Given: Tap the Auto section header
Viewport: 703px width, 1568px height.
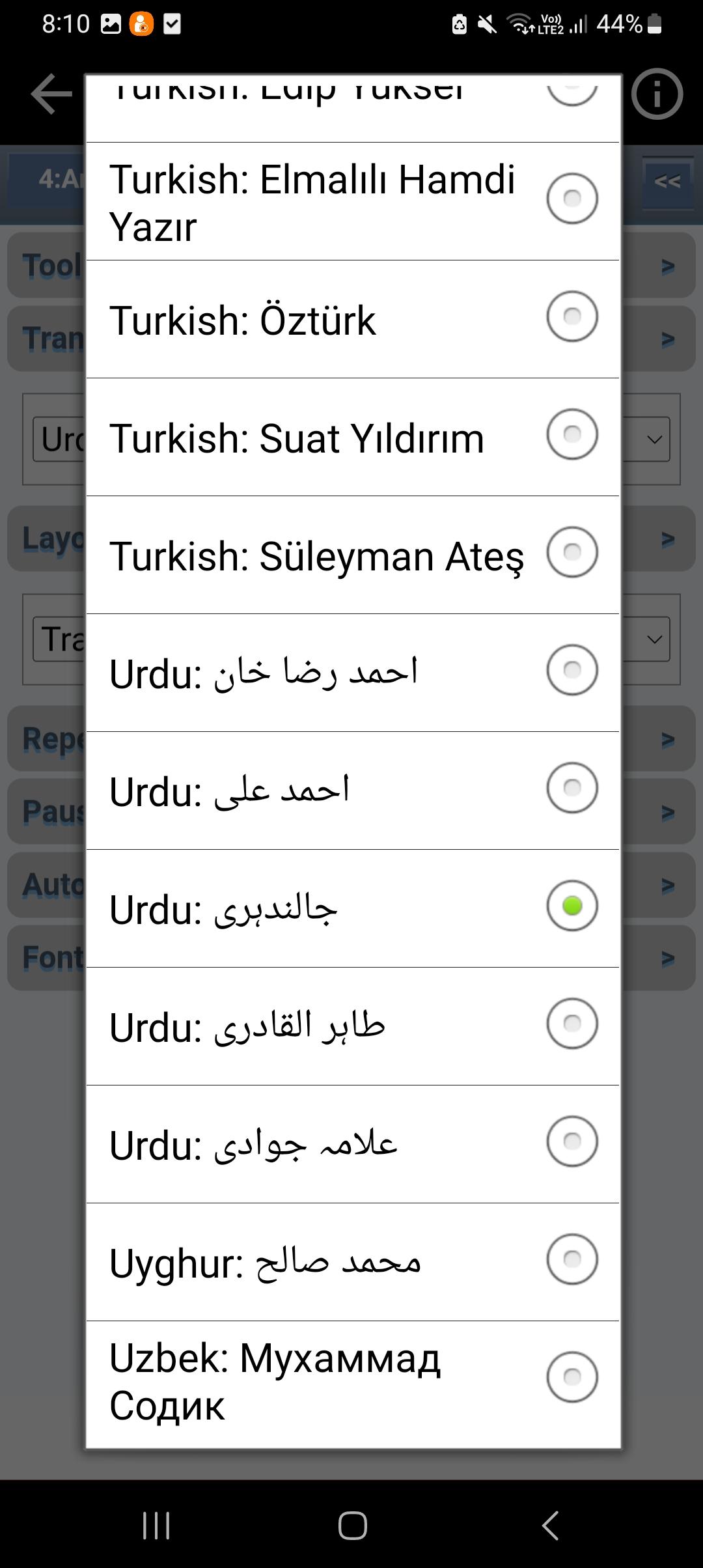Looking at the screenshot, I should [x=47, y=886].
